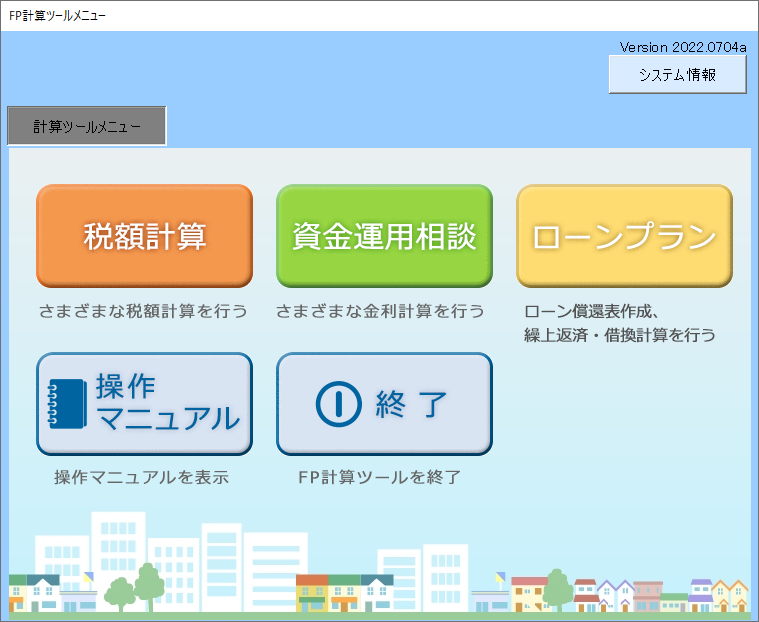This screenshot has height=622, width=759.
Task: Click the Version 2022.0704a text
Action: (682, 47)
